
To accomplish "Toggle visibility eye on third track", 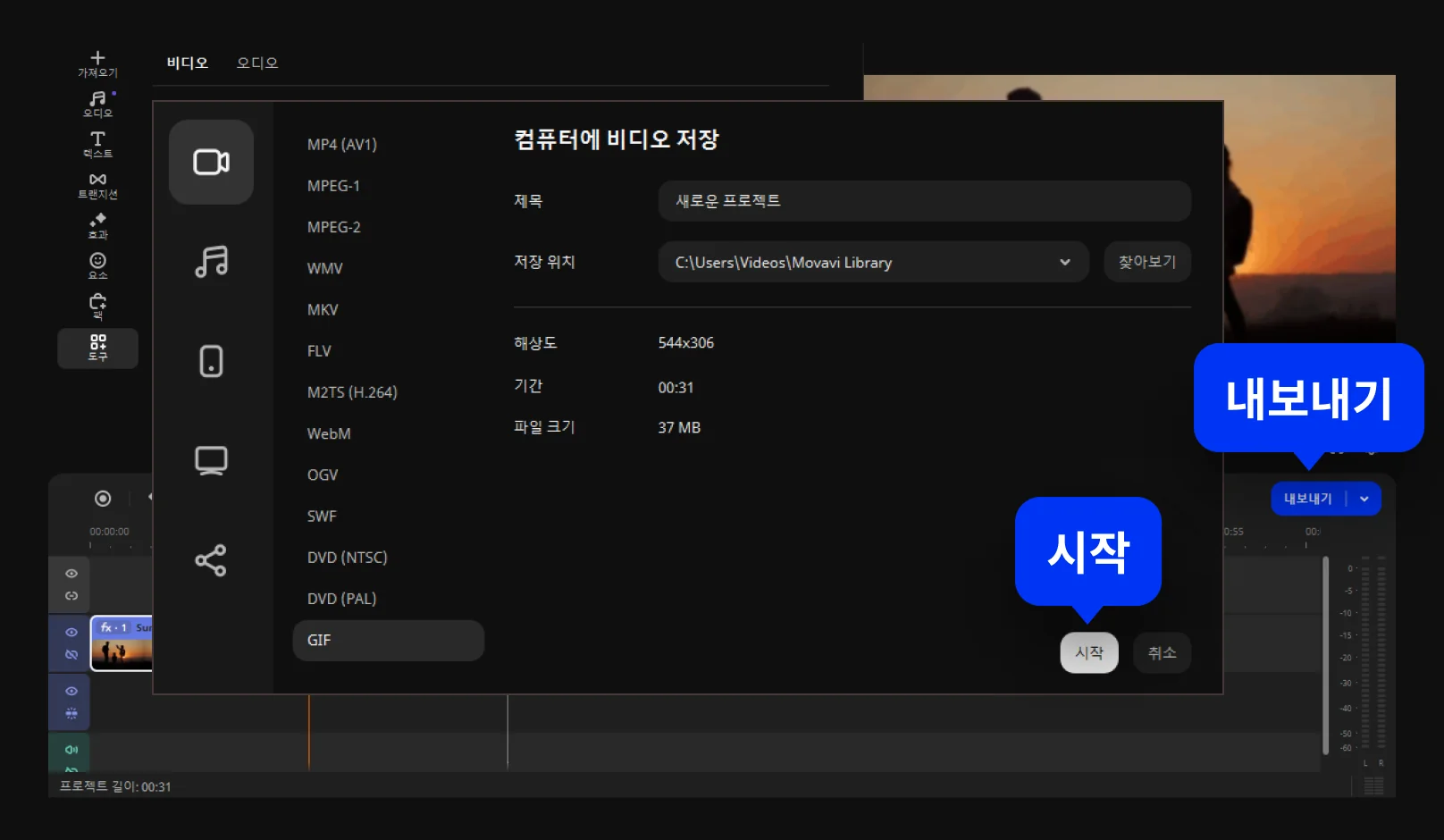I will pos(71,691).
